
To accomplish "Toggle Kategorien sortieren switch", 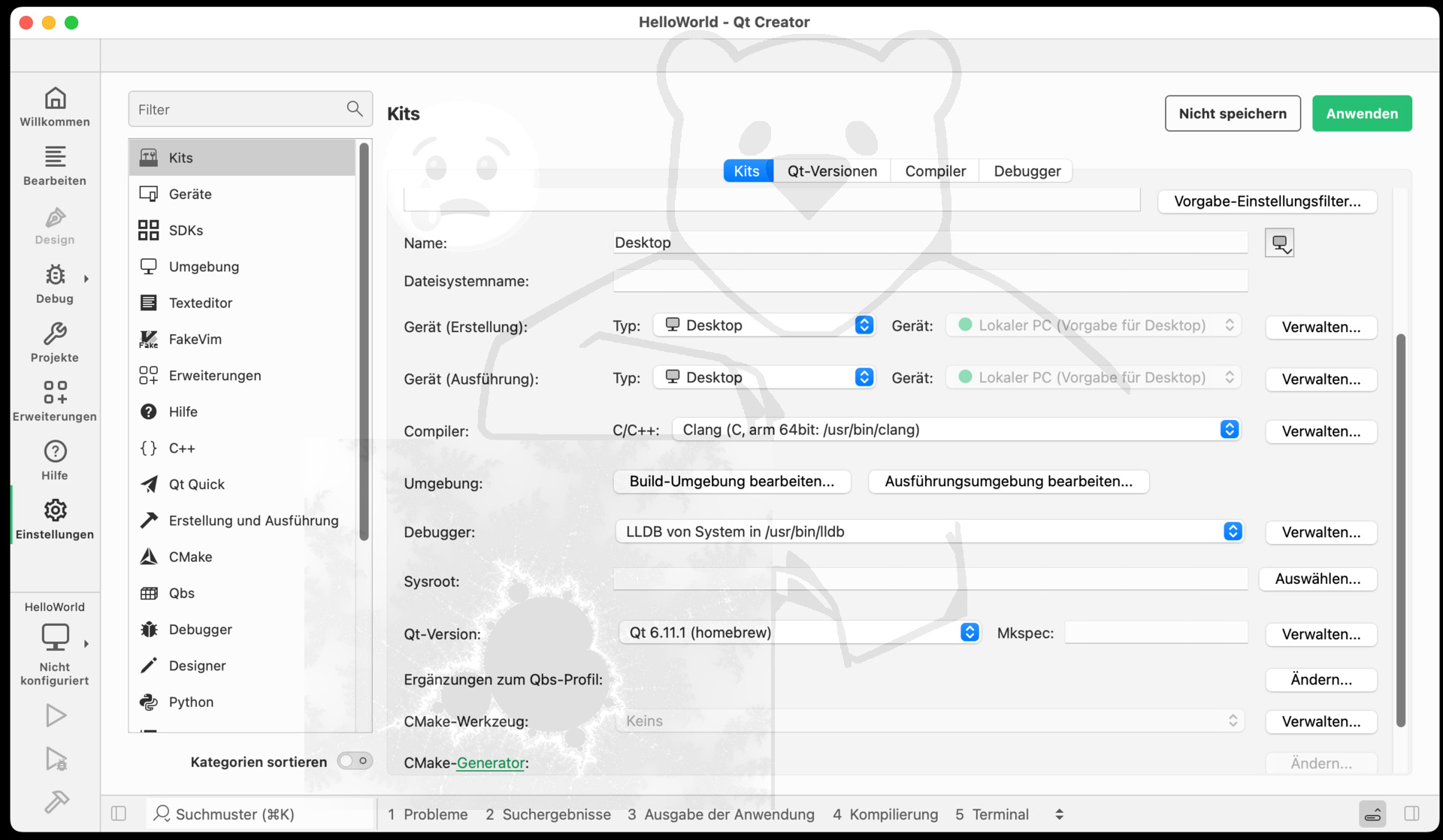I will click(355, 761).
